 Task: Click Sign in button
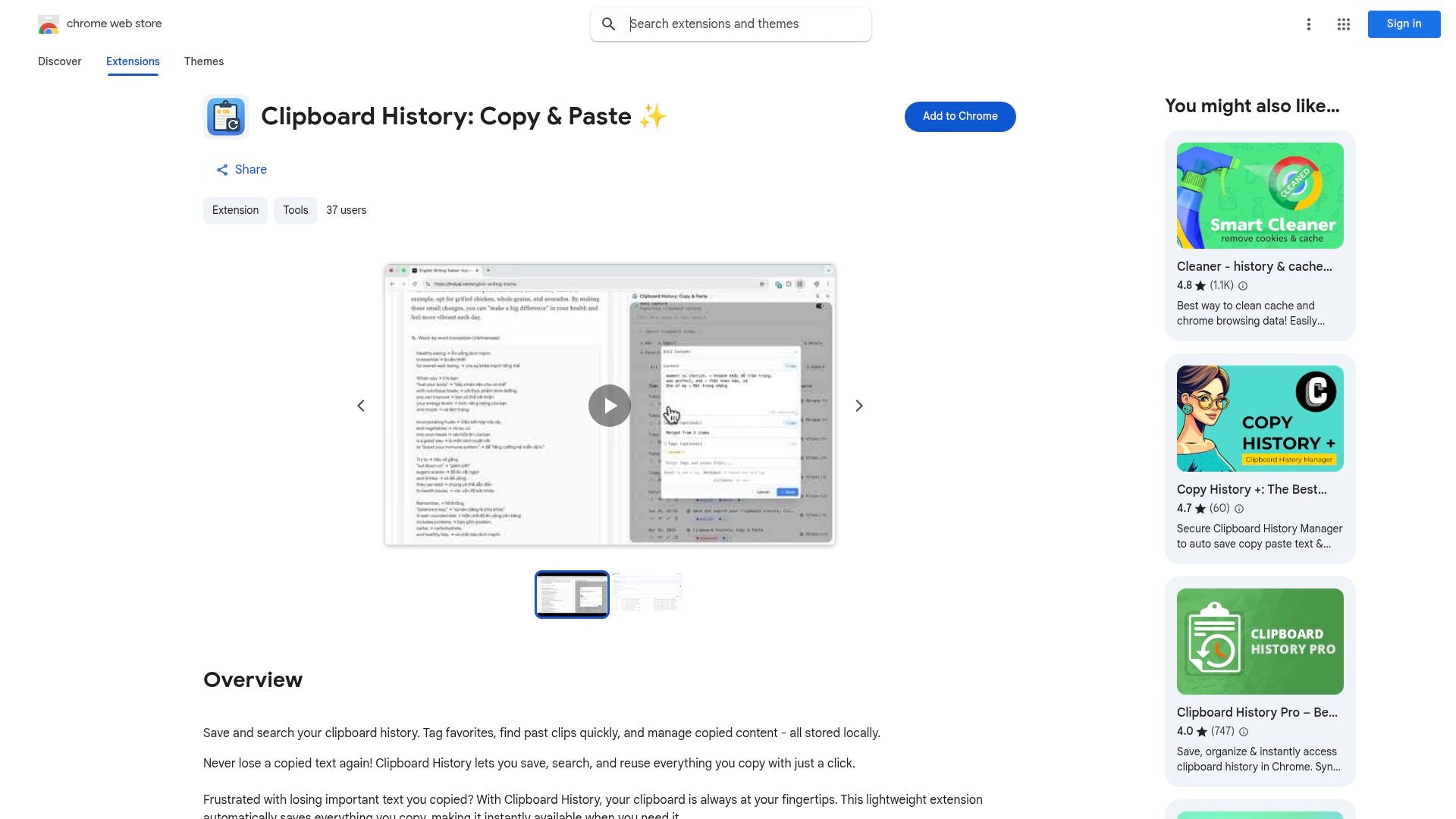click(x=1404, y=24)
